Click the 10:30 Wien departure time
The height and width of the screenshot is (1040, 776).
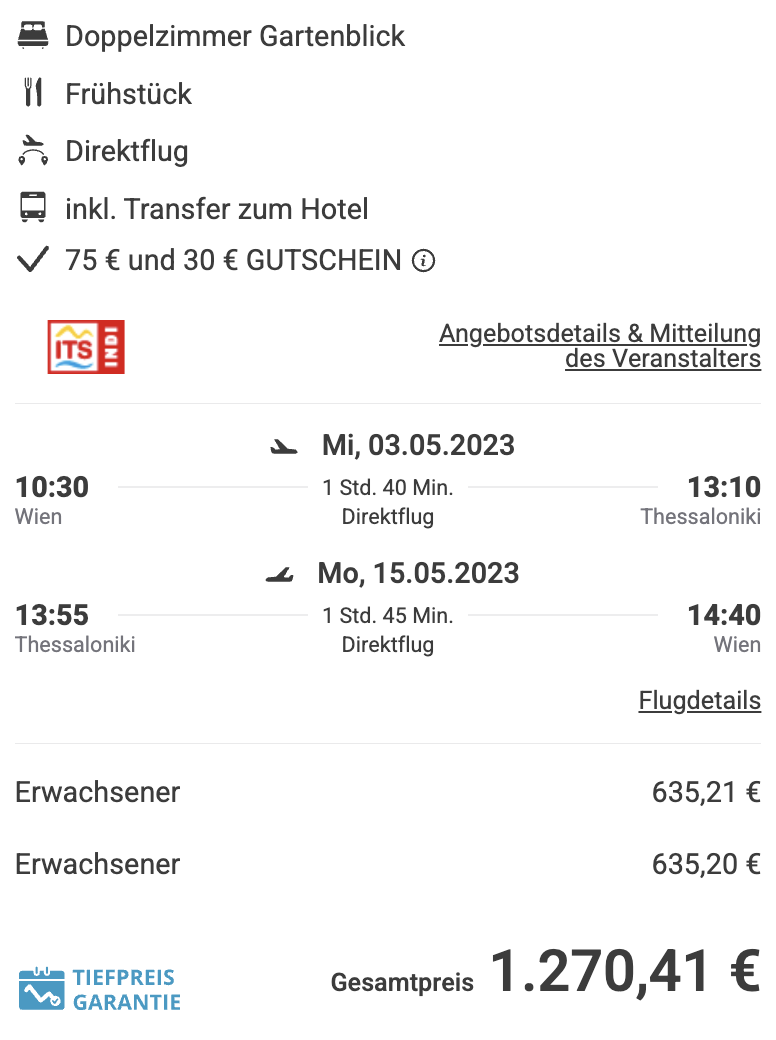tap(52, 488)
